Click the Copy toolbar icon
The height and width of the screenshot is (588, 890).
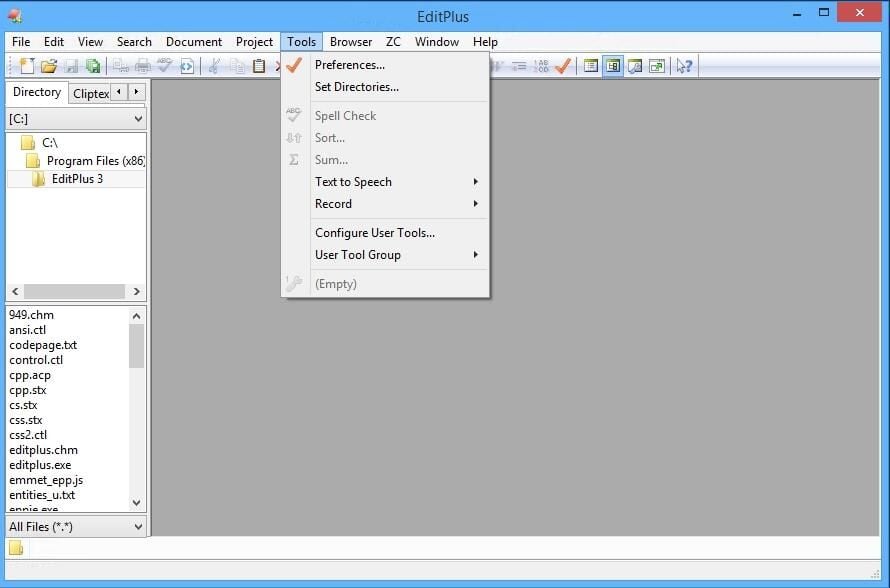[x=237, y=66]
